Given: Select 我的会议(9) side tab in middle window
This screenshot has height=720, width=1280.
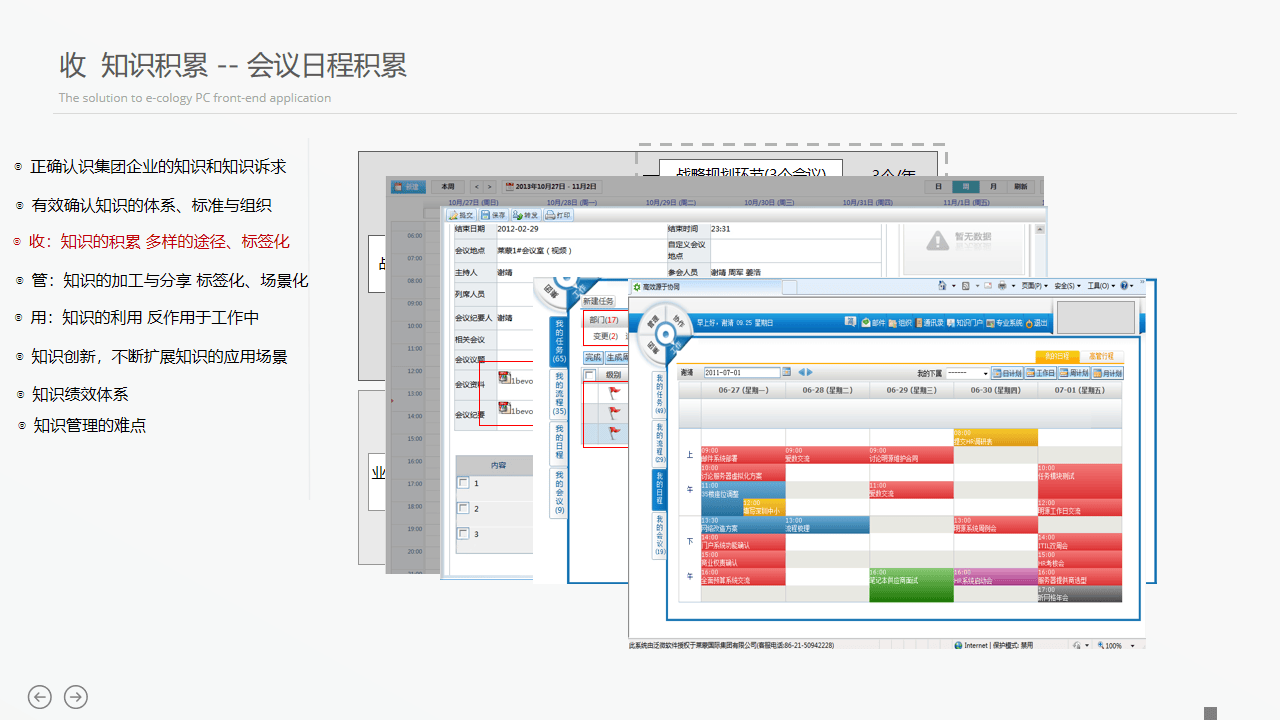Looking at the screenshot, I should click(559, 493).
